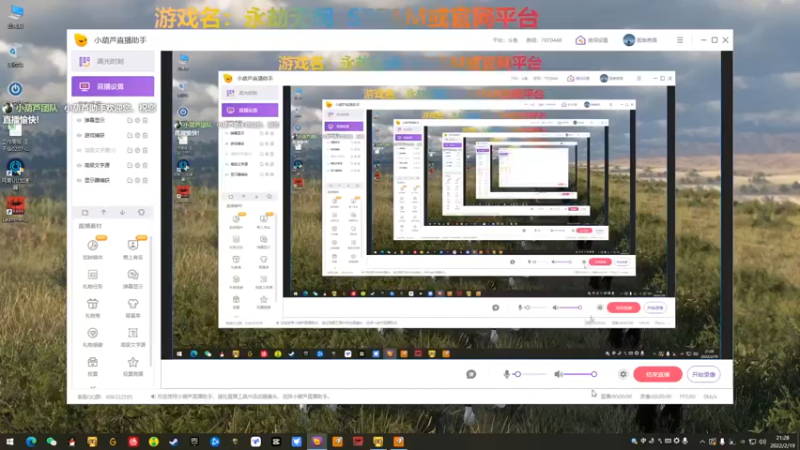Image resolution: width=800 pixels, height=450 pixels.
Task: Open settings gear of 游戏捕获 source
Action: pos(138,135)
